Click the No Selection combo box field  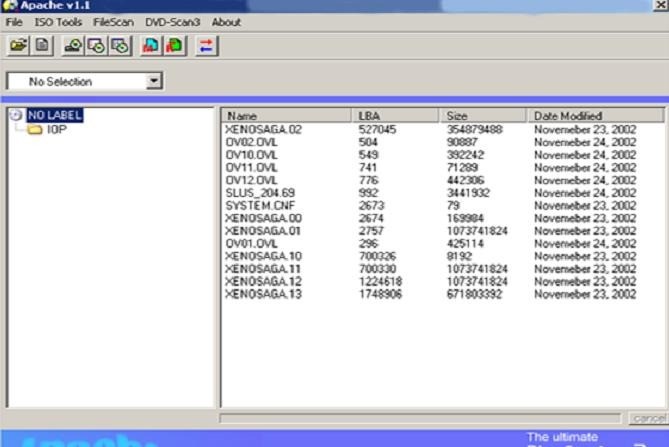(84, 81)
